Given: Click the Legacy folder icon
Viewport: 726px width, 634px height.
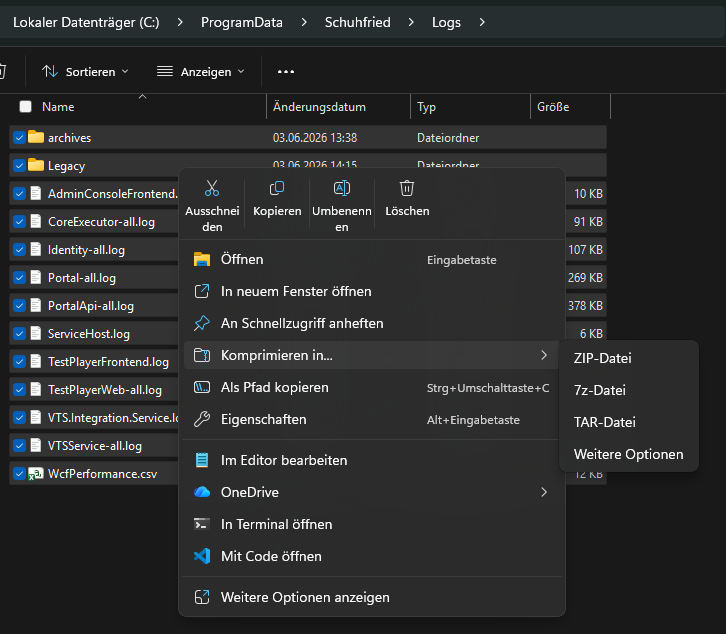Looking at the screenshot, I should coord(36,165).
